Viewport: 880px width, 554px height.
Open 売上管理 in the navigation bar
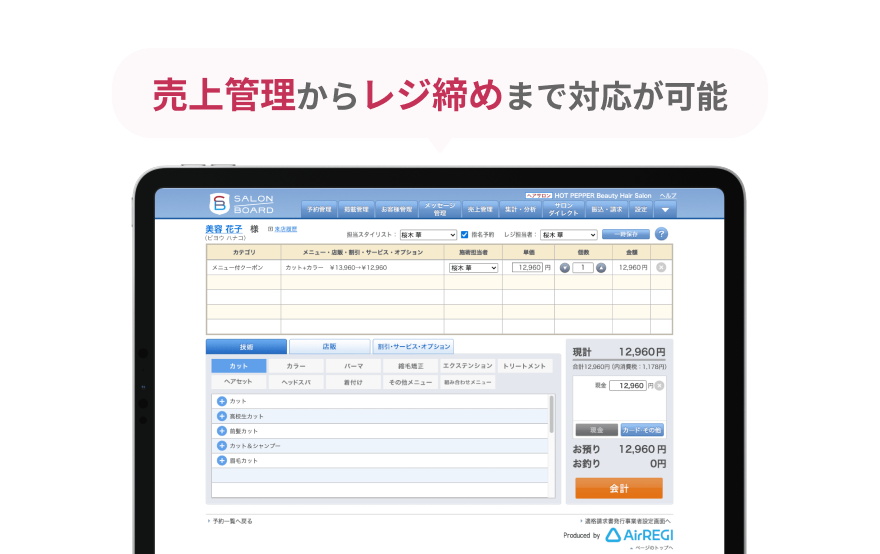point(480,209)
